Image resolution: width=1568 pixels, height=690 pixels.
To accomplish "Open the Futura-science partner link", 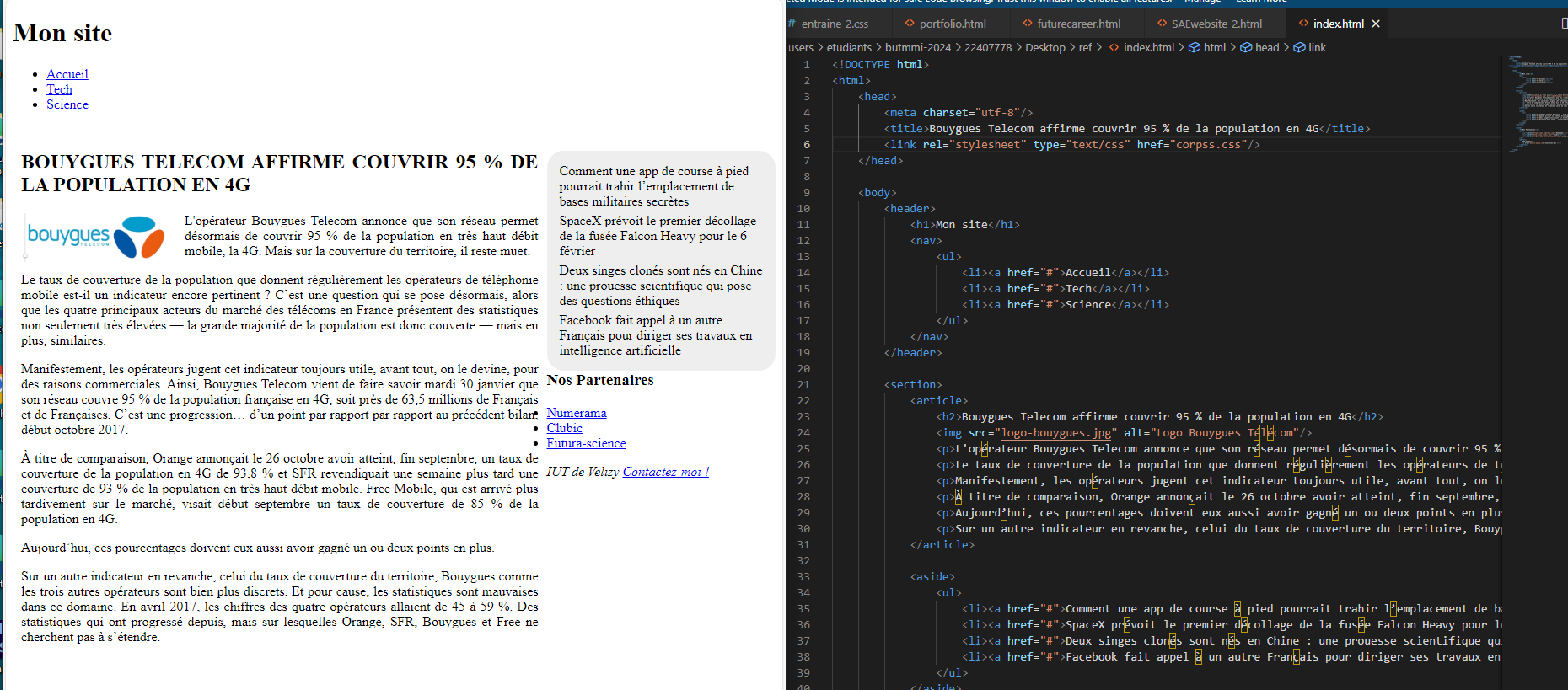I will [586, 443].
